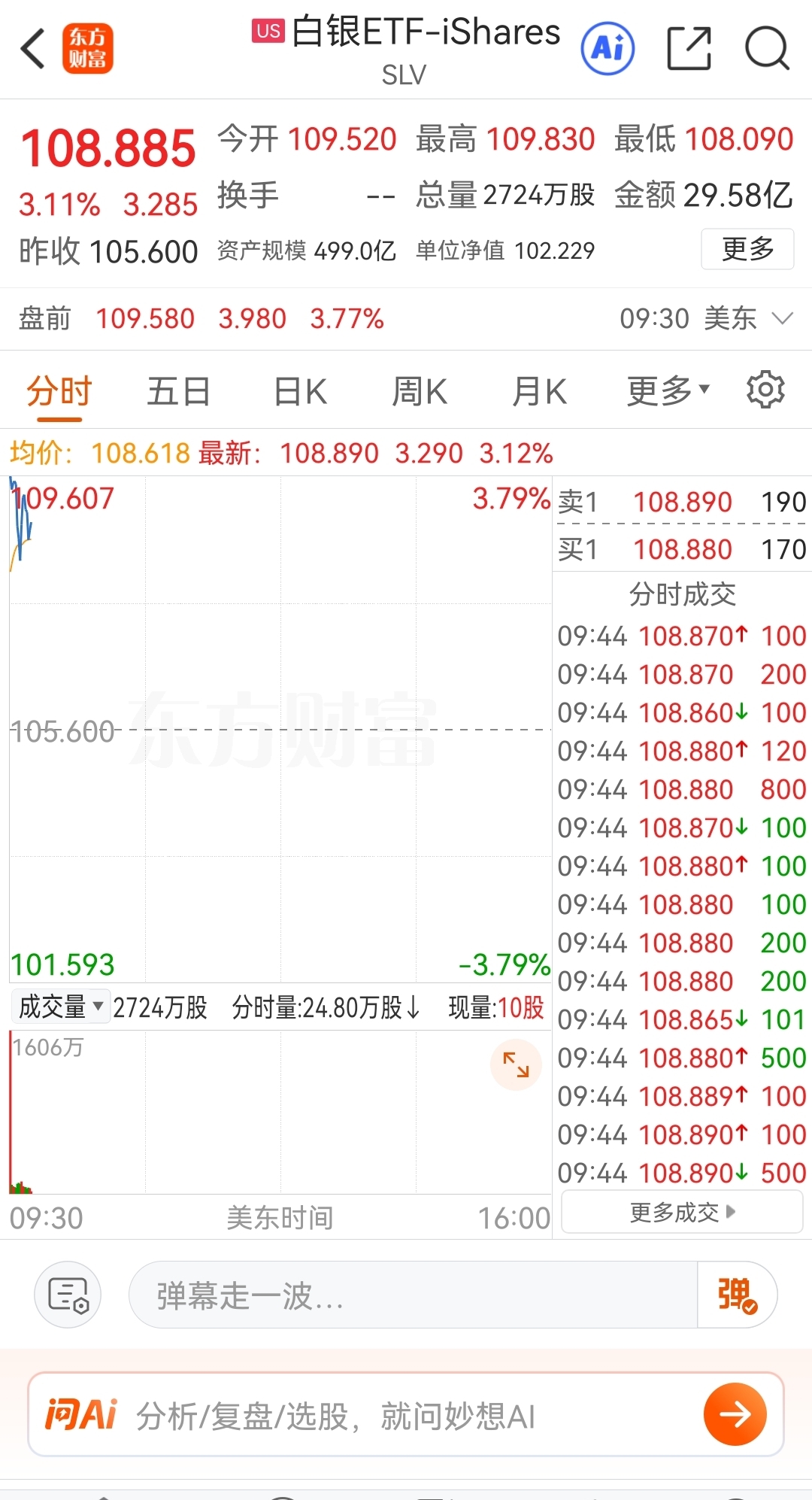The image size is (812, 1500).
Task: Tap the intraday price chart area
Action: click(280, 729)
